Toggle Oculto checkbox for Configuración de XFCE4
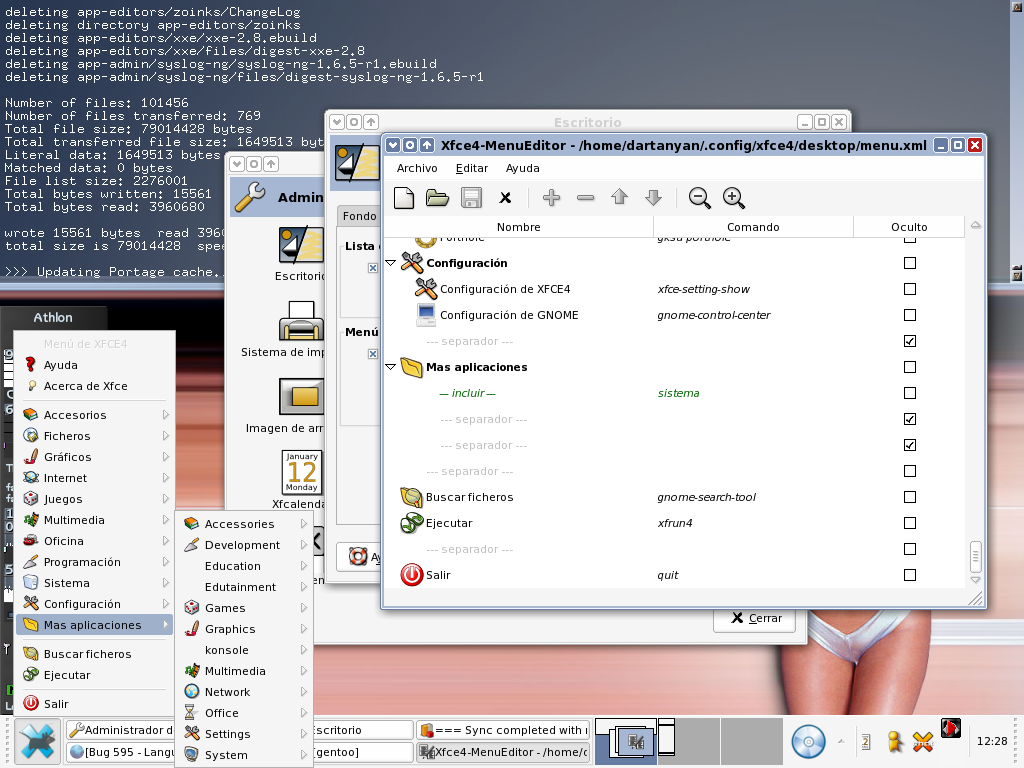The image size is (1024, 768). pos(909,289)
